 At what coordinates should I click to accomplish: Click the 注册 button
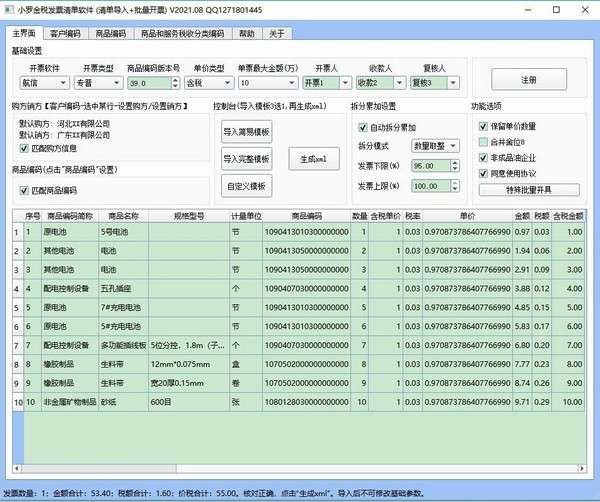528,79
